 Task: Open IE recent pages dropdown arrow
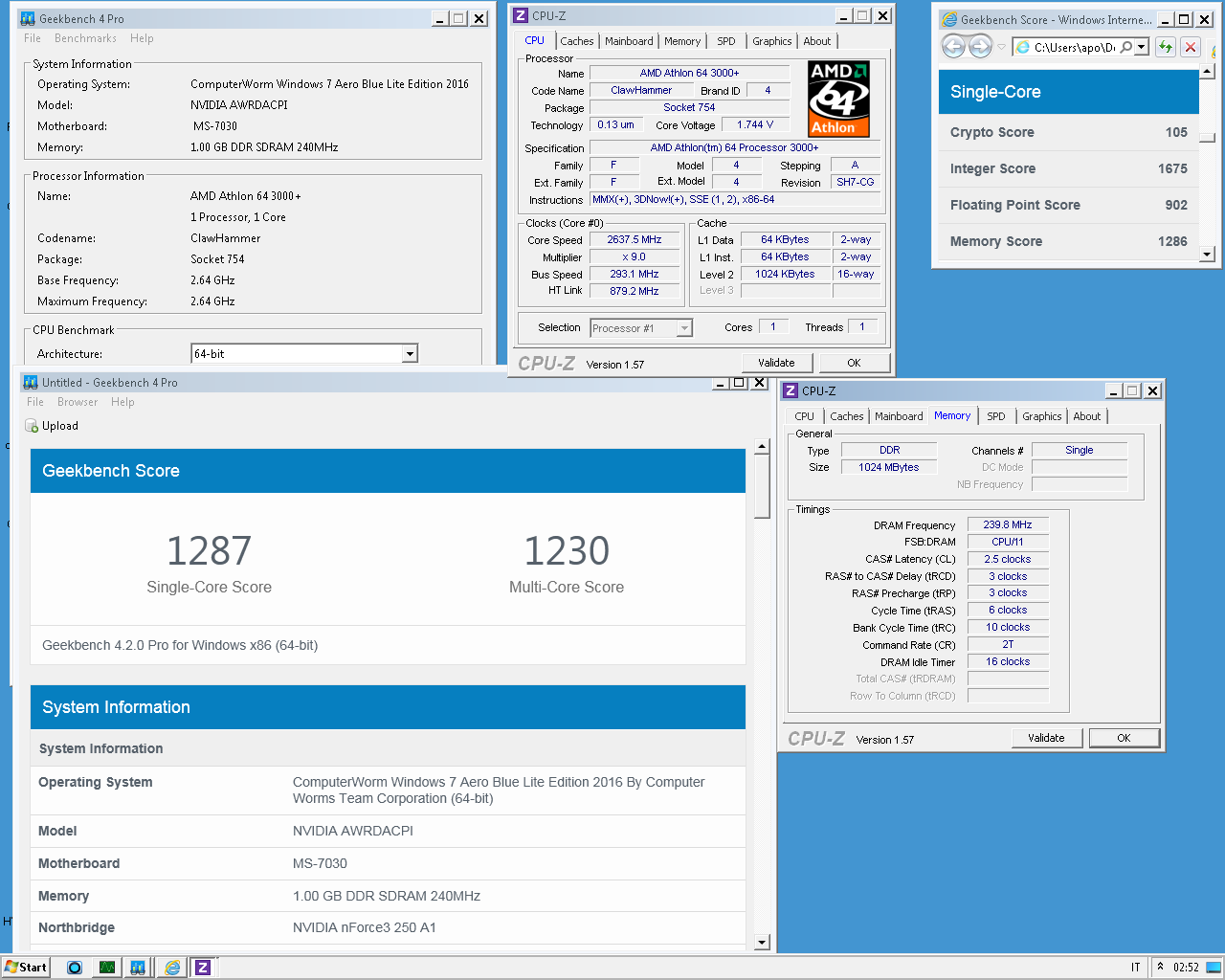[1001, 47]
